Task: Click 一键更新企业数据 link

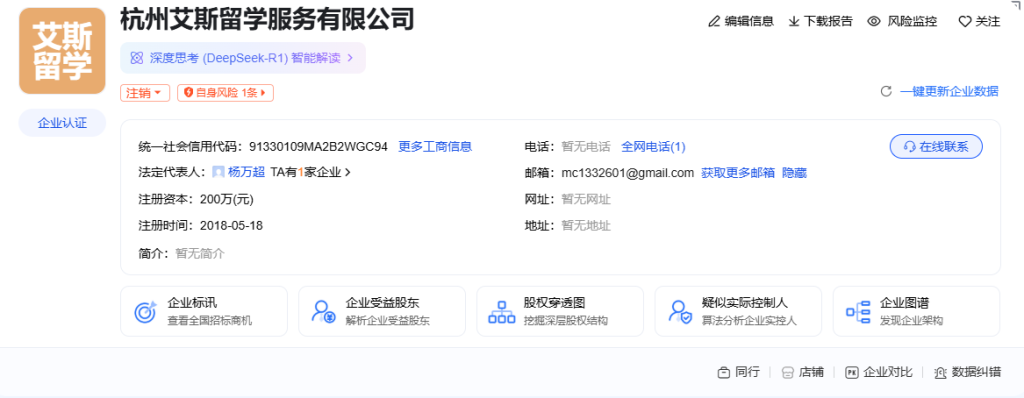Action: click(x=949, y=91)
